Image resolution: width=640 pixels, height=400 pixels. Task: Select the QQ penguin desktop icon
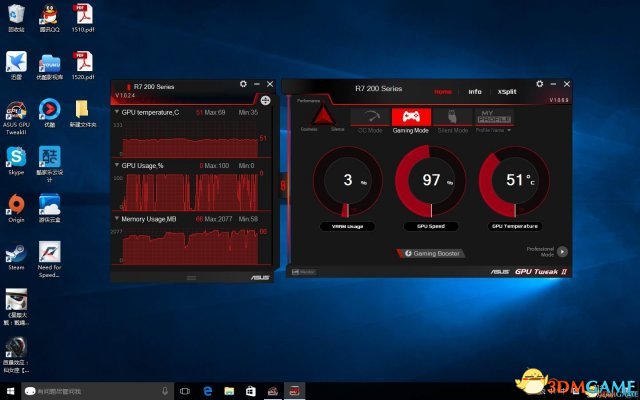[49, 18]
